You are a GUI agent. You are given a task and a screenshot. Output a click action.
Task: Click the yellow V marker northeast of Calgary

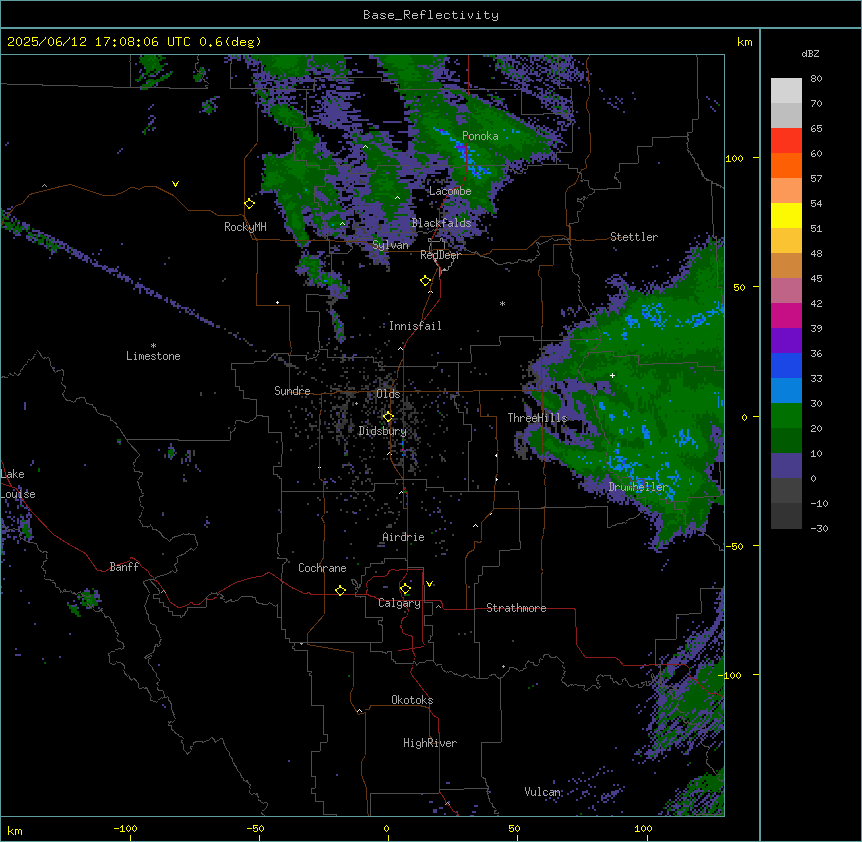coord(429,584)
